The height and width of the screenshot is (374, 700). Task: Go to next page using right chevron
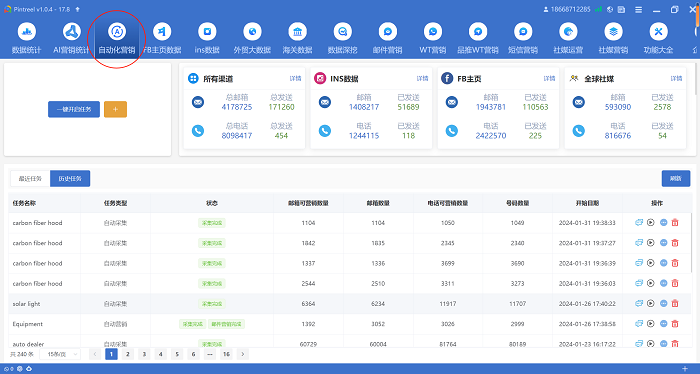click(x=243, y=354)
